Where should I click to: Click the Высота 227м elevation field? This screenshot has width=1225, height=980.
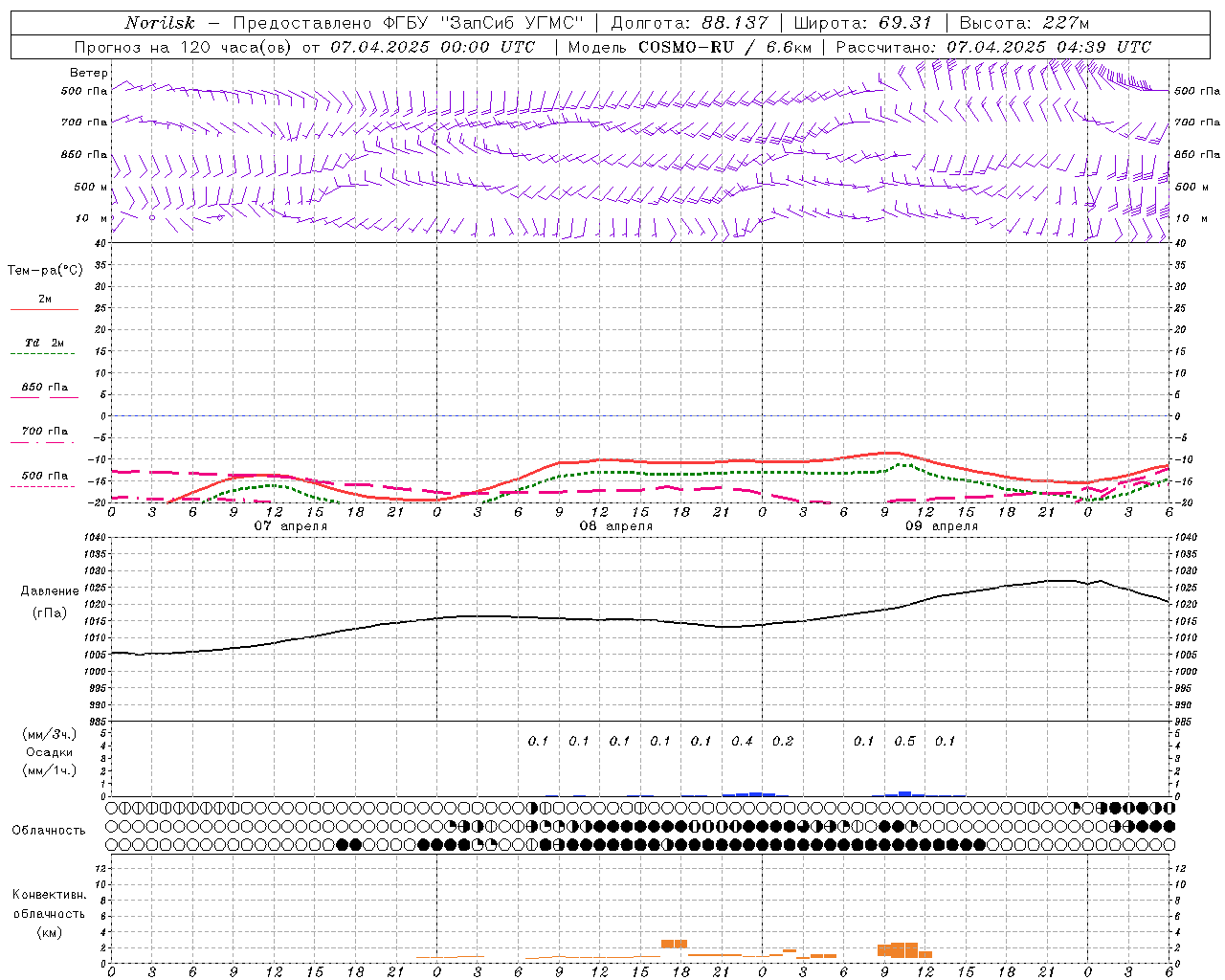pyautogui.click(x=1024, y=23)
